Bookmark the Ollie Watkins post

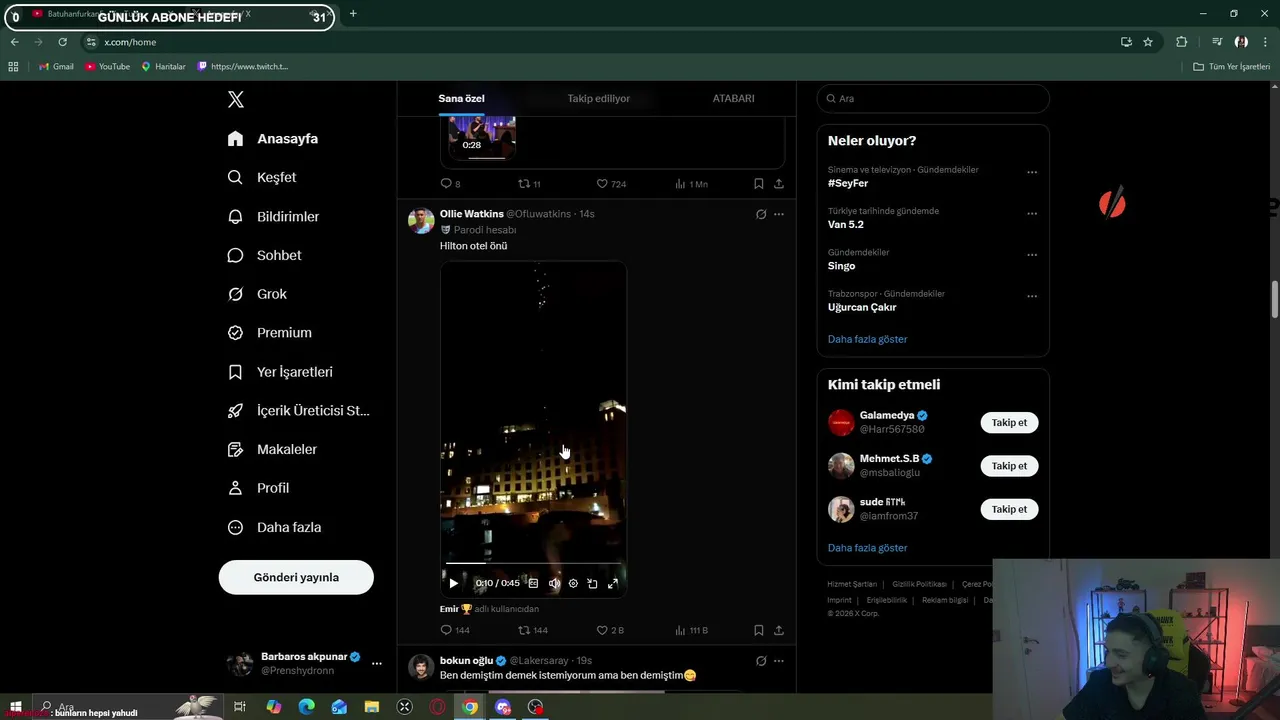tap(759, 630)
